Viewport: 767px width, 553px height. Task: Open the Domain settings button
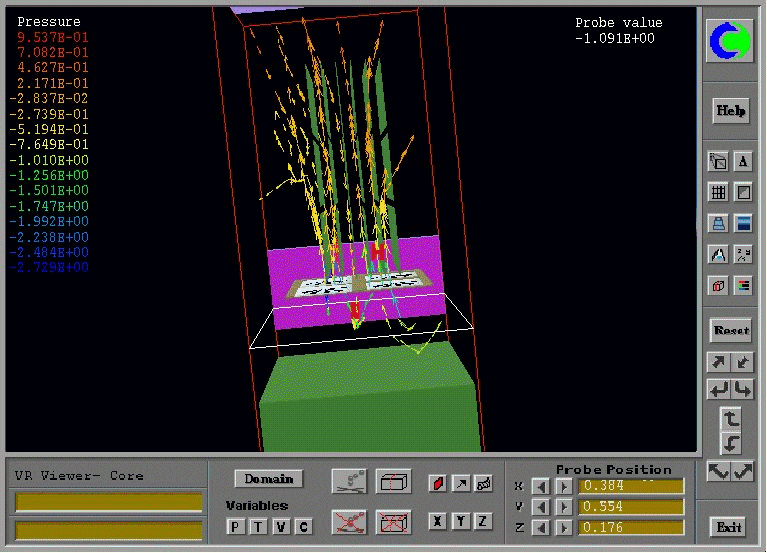pyautogui.click(x=268, y=479)
